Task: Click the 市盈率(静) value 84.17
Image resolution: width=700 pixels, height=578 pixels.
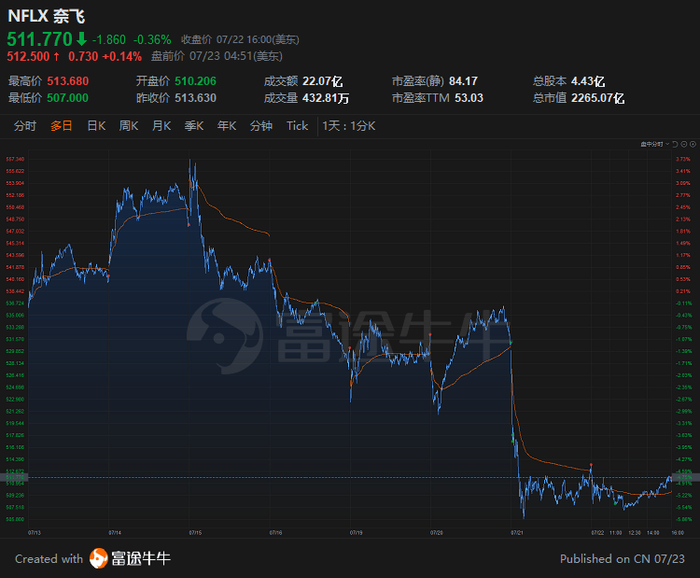Action: [x=463, y=81]
